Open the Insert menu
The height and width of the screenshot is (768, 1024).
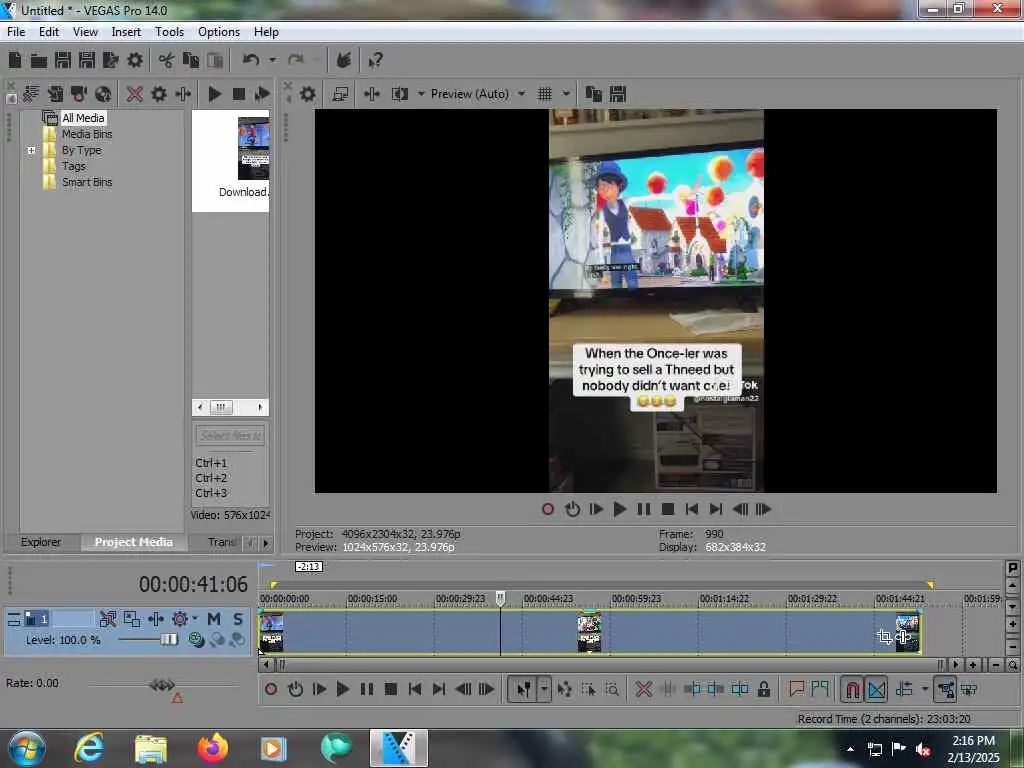[126, 32]
